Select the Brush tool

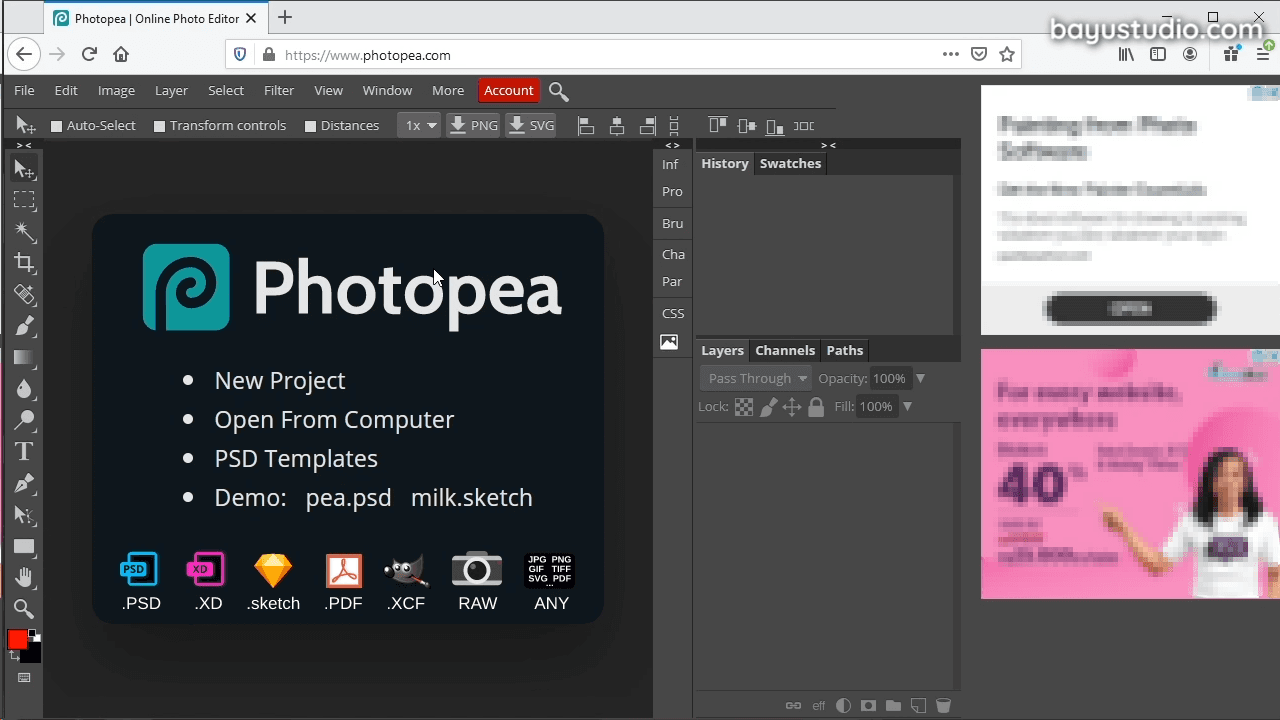pos(24,326)
